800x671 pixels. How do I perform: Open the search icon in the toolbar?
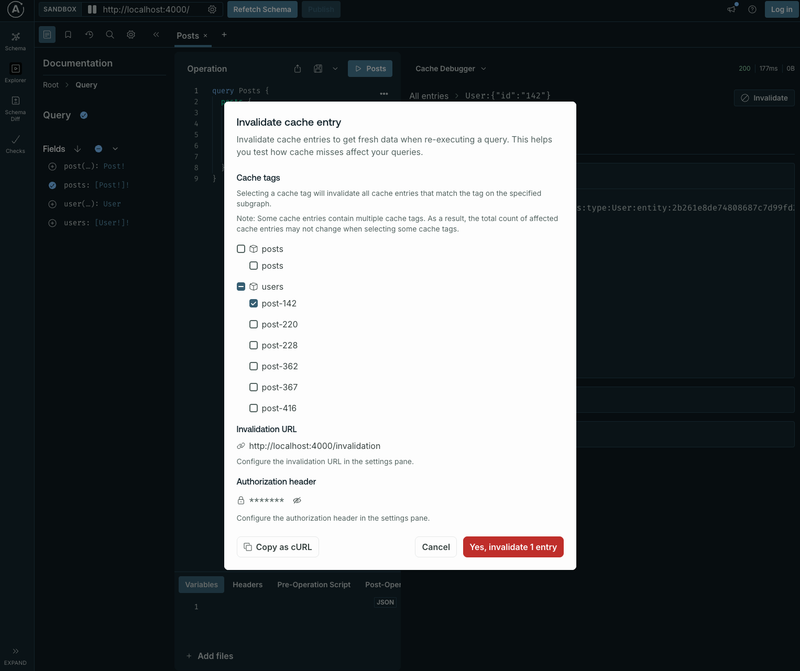110,33
